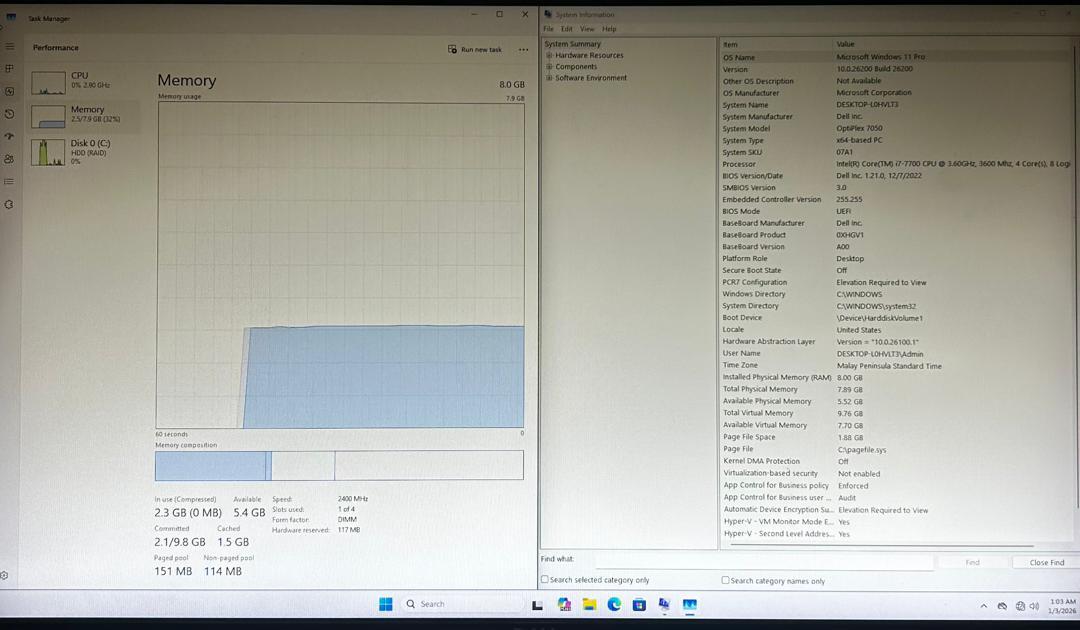
Task: Click Run new task button
Action: point(475,49)
